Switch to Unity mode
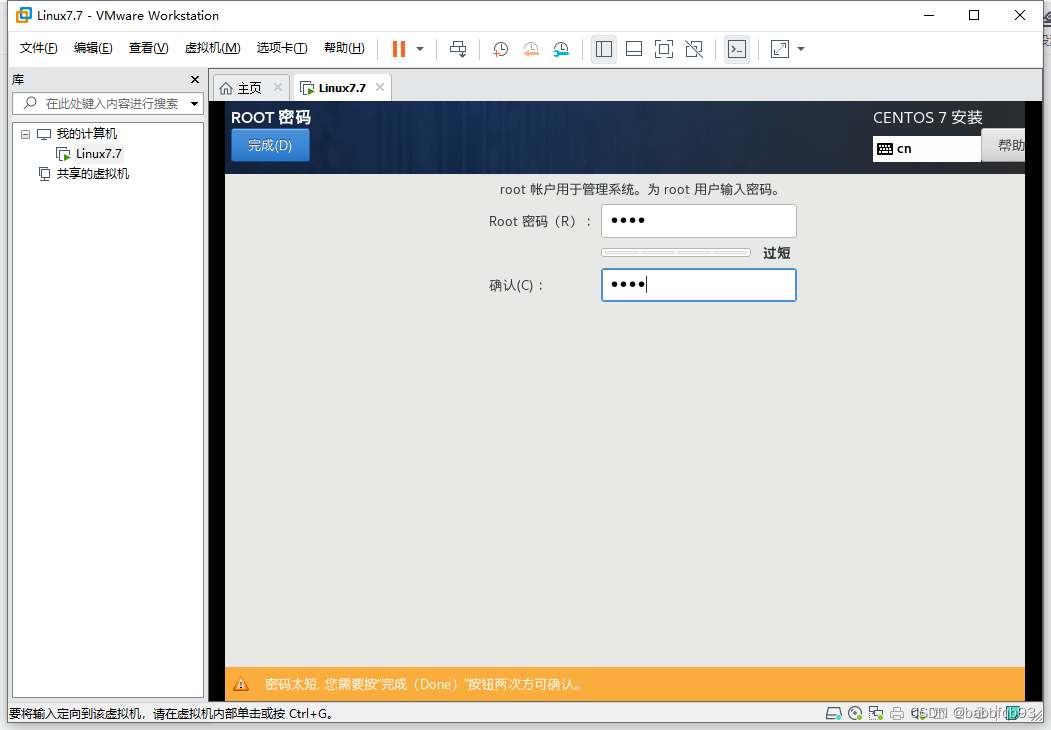 point(694,49)
